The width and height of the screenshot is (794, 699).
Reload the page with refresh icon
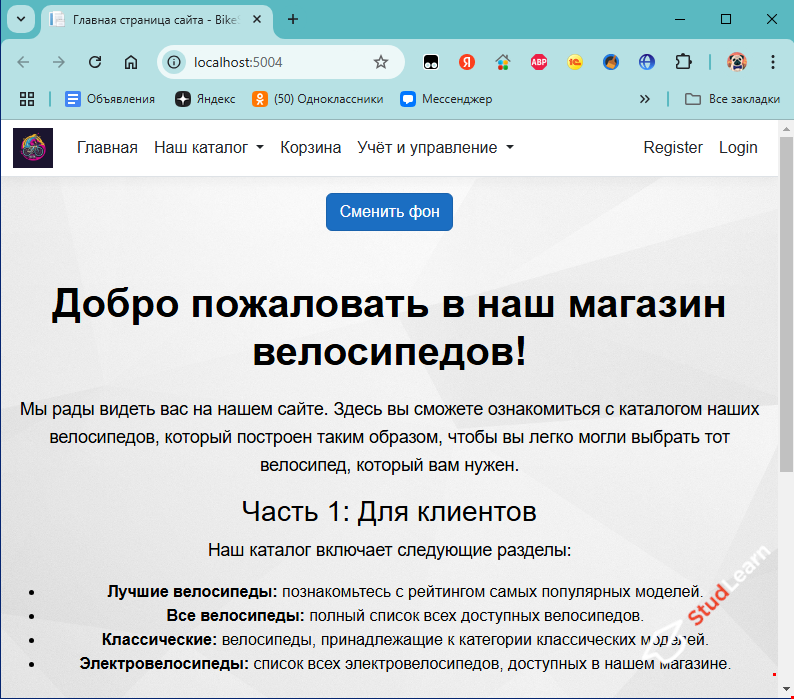(96, 62)
